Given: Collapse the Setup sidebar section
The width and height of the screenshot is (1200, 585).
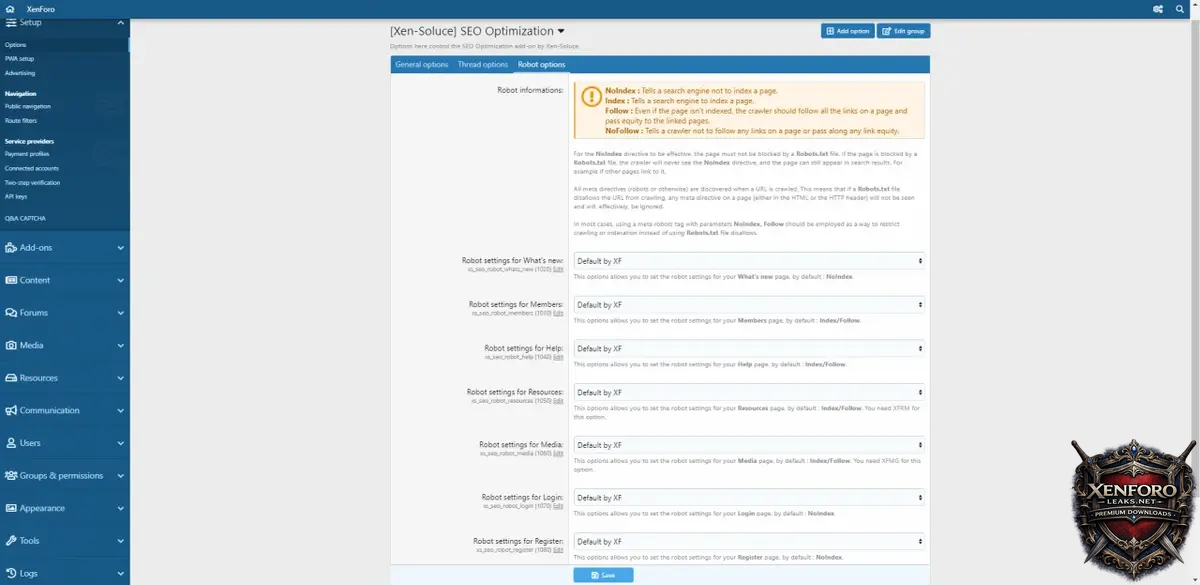Looking at the screenshot, I should tap(120, 22).
